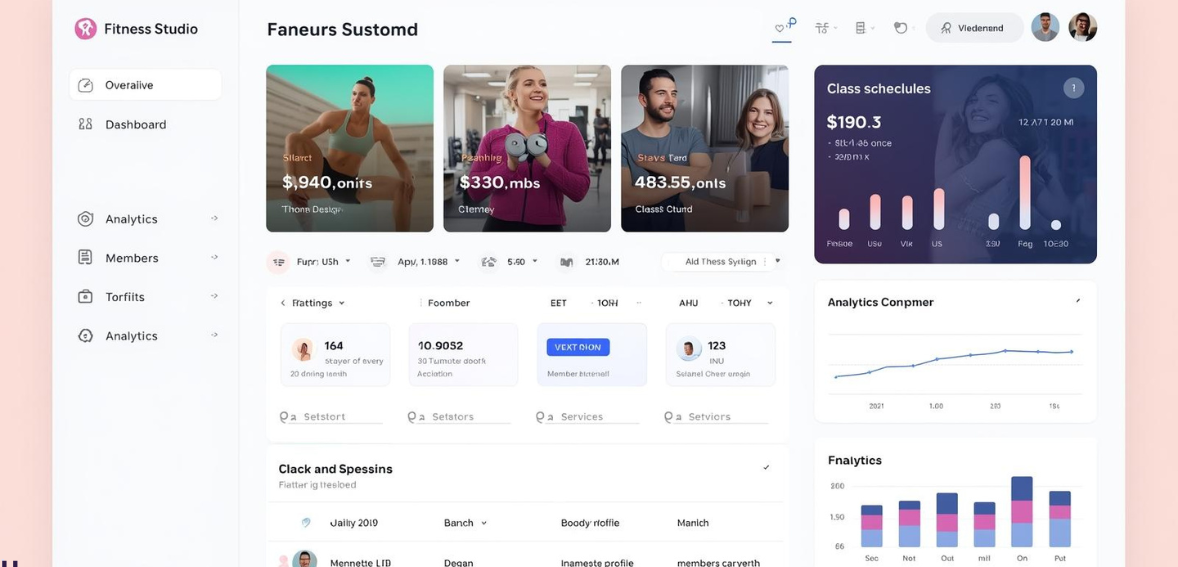Click the info icon on Class schedules card

pyautogui.click(x=1074, y=88)
